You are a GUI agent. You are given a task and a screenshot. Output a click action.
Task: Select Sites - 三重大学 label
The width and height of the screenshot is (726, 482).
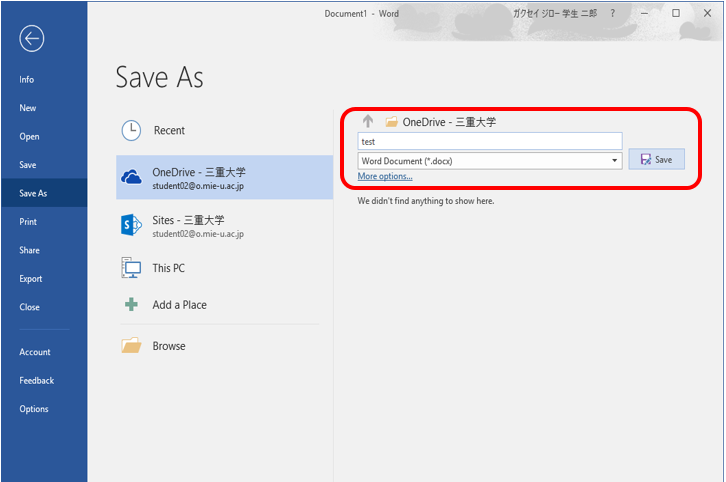tap(188, 220)
